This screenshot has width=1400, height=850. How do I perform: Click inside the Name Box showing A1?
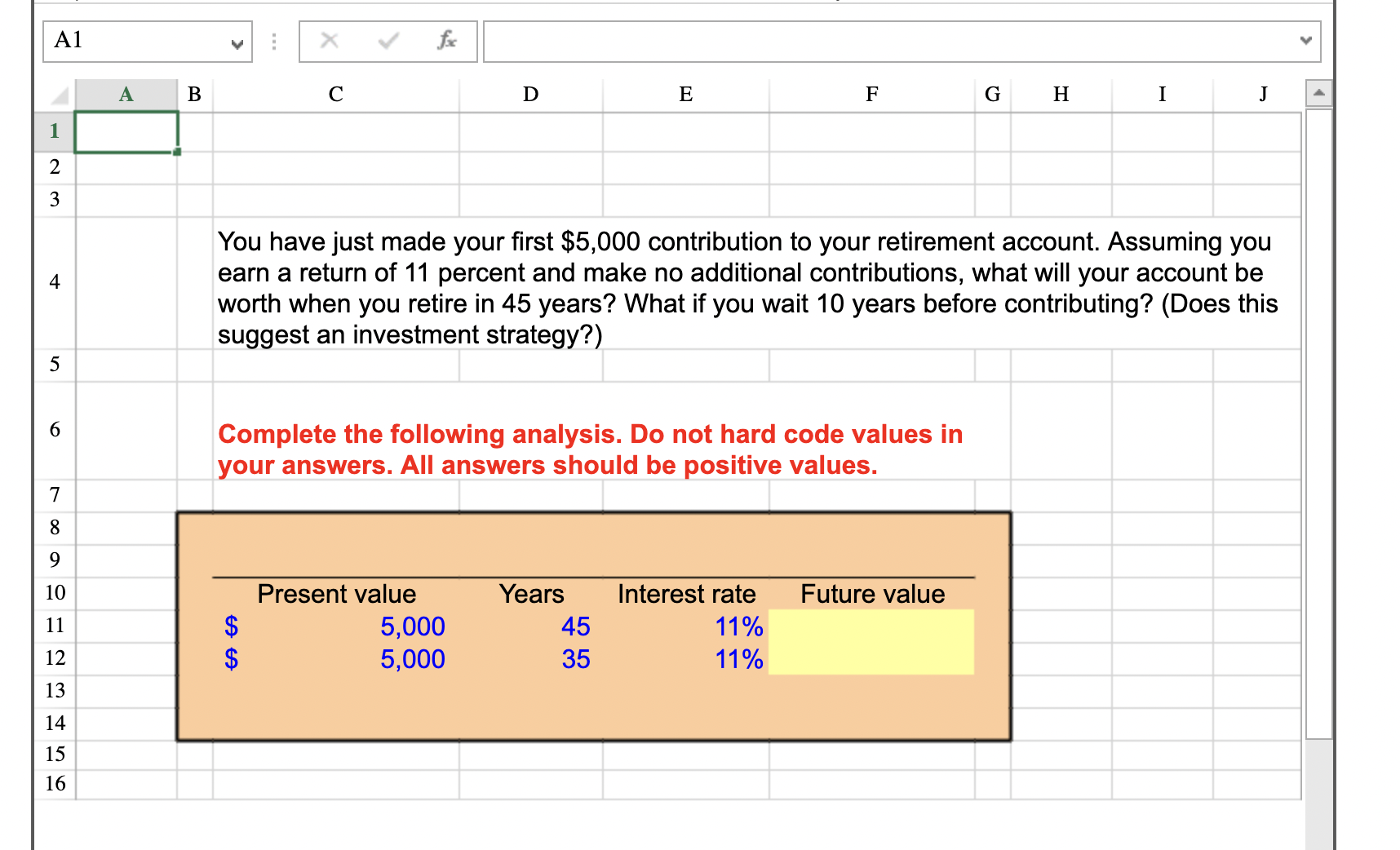(131, 41)
